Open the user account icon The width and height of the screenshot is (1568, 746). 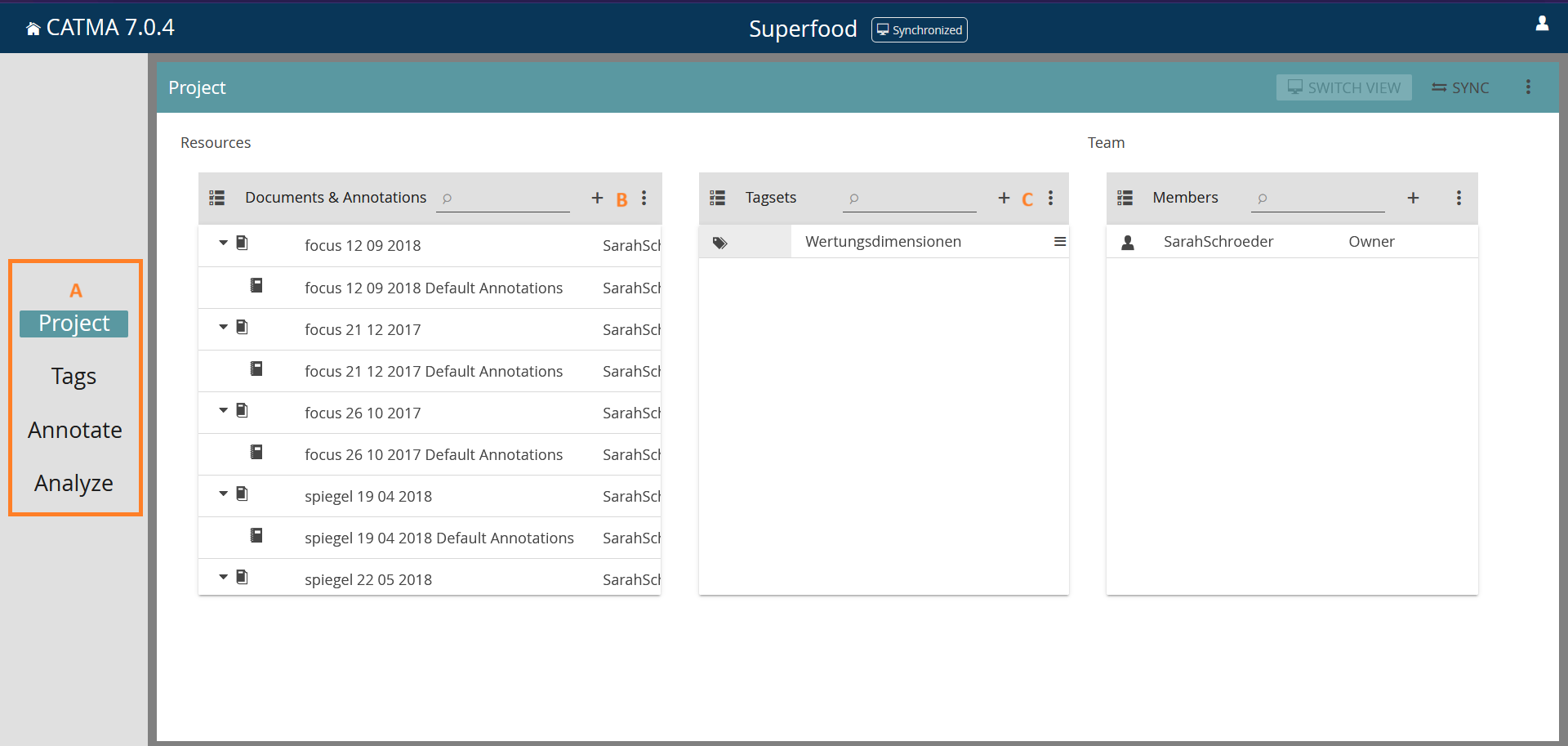(1542, 24)
